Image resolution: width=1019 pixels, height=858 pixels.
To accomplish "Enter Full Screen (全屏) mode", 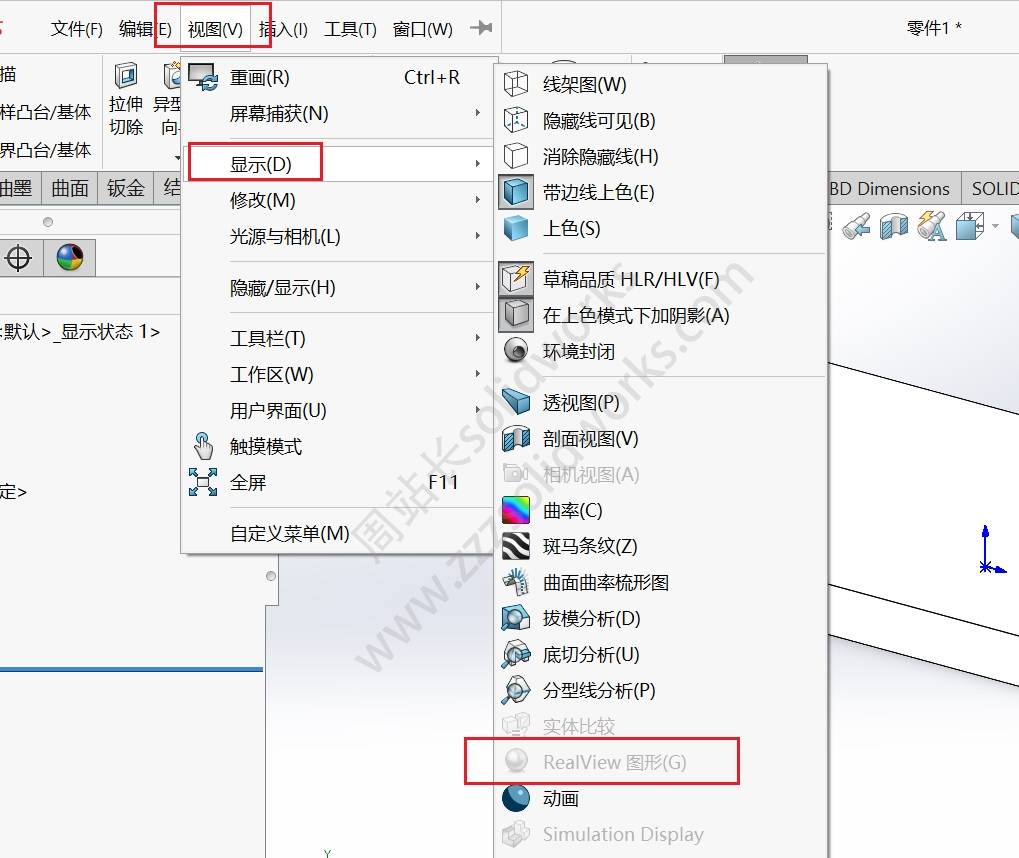I will tap(338, 482).
